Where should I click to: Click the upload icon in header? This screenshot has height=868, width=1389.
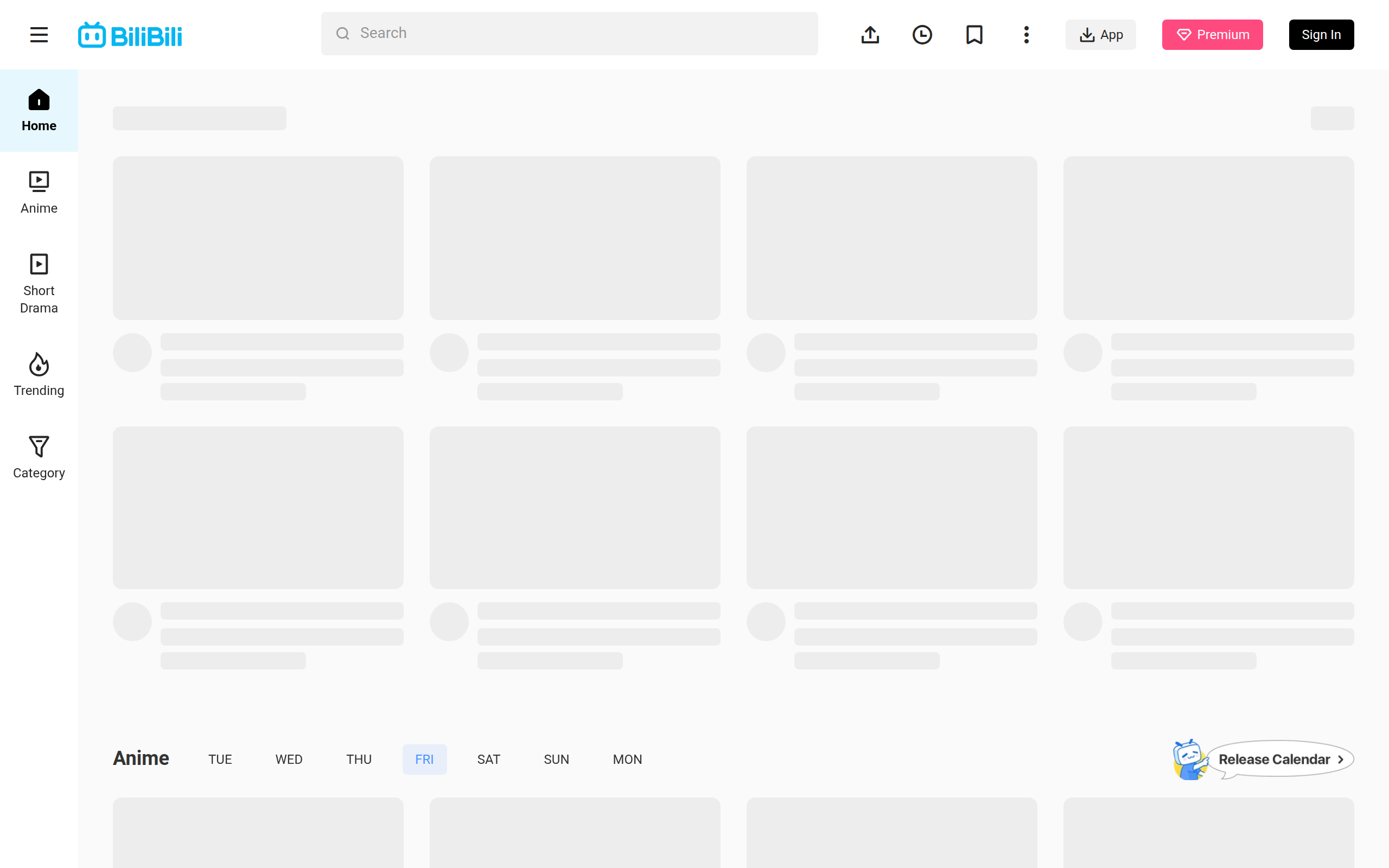(870, 35)
